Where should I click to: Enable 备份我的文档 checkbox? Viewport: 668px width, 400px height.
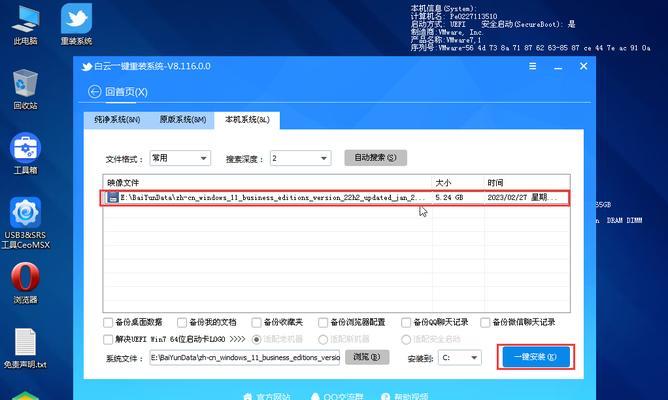click(182, 323)
